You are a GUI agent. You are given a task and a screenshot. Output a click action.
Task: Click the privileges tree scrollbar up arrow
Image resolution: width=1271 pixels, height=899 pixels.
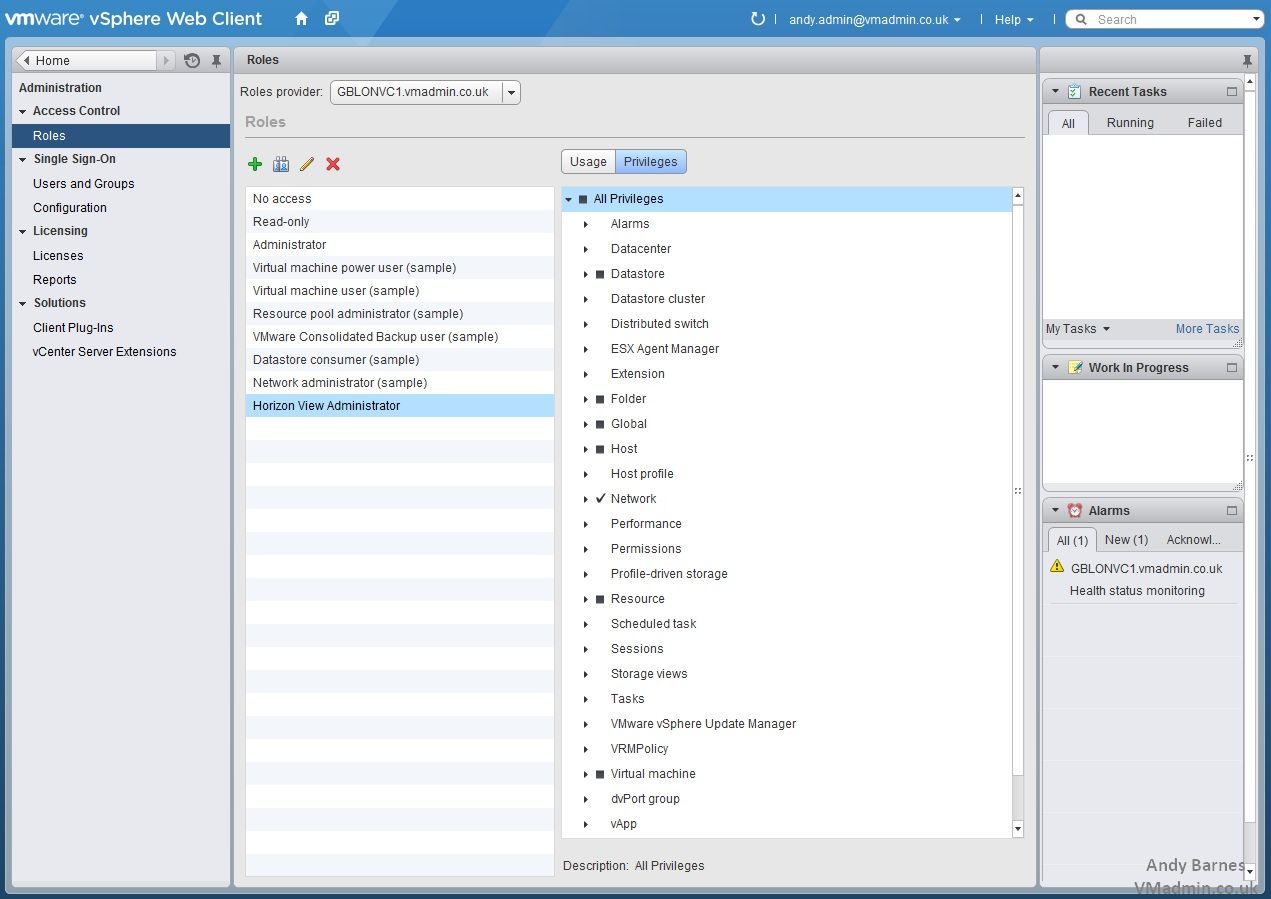(x=1018, y=196)
